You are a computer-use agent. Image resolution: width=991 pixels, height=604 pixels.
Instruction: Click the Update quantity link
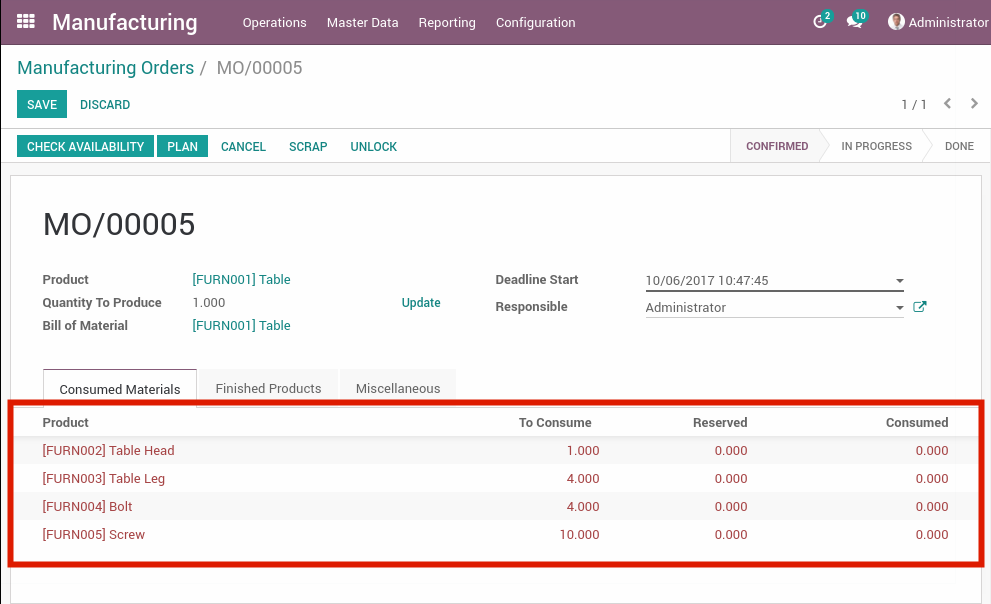421,303
